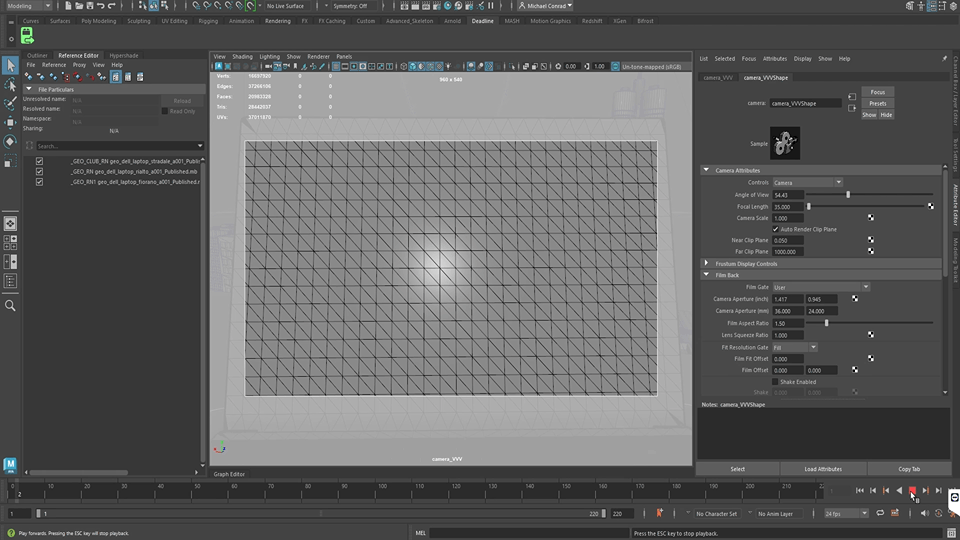This screenshot has width=960, height=540.
Task: Uncheck the geo_dell_laptop_rialto reference checkbox
Action: tap(39, 171)
